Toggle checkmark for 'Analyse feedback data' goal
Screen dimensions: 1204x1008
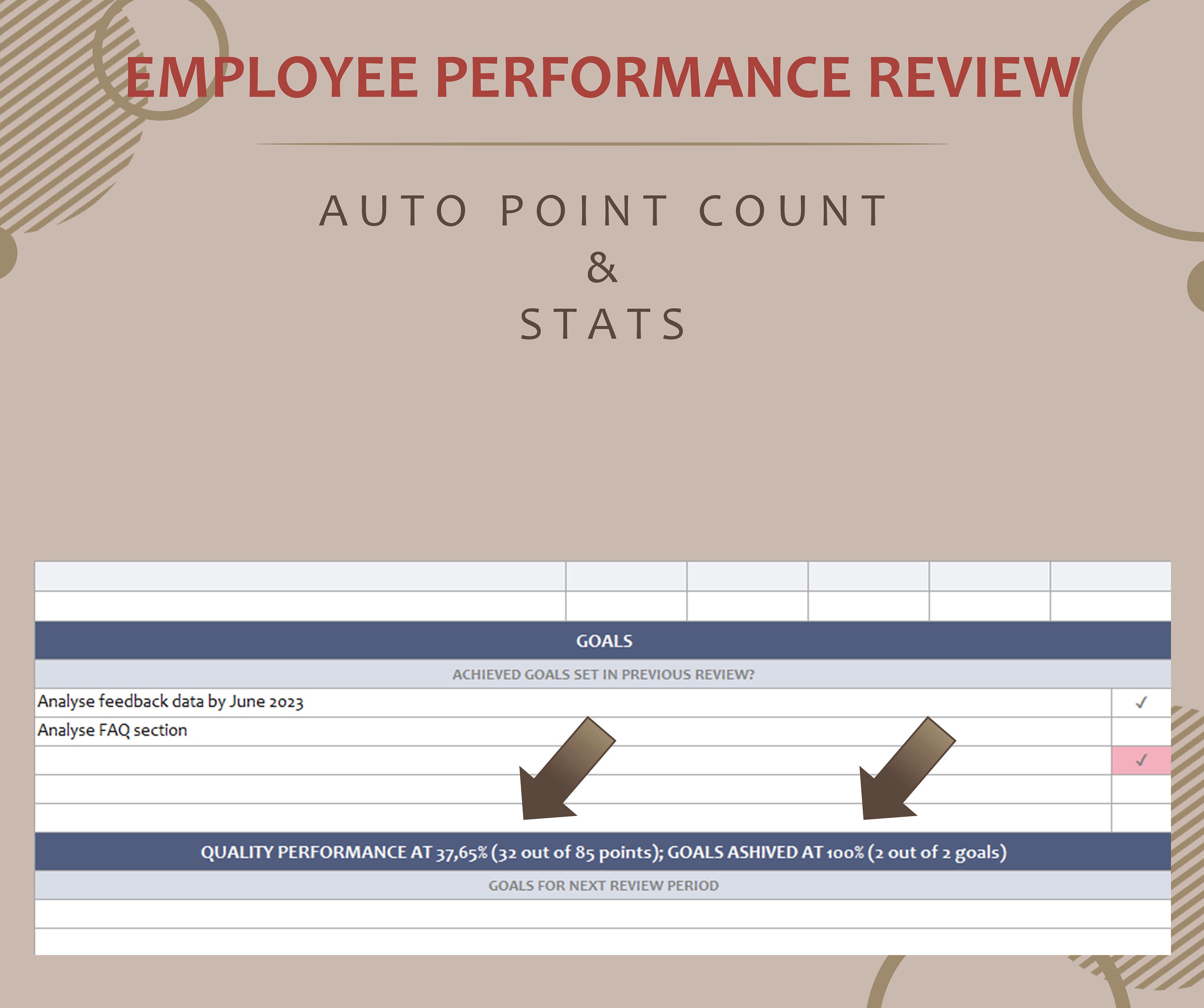1141,703
